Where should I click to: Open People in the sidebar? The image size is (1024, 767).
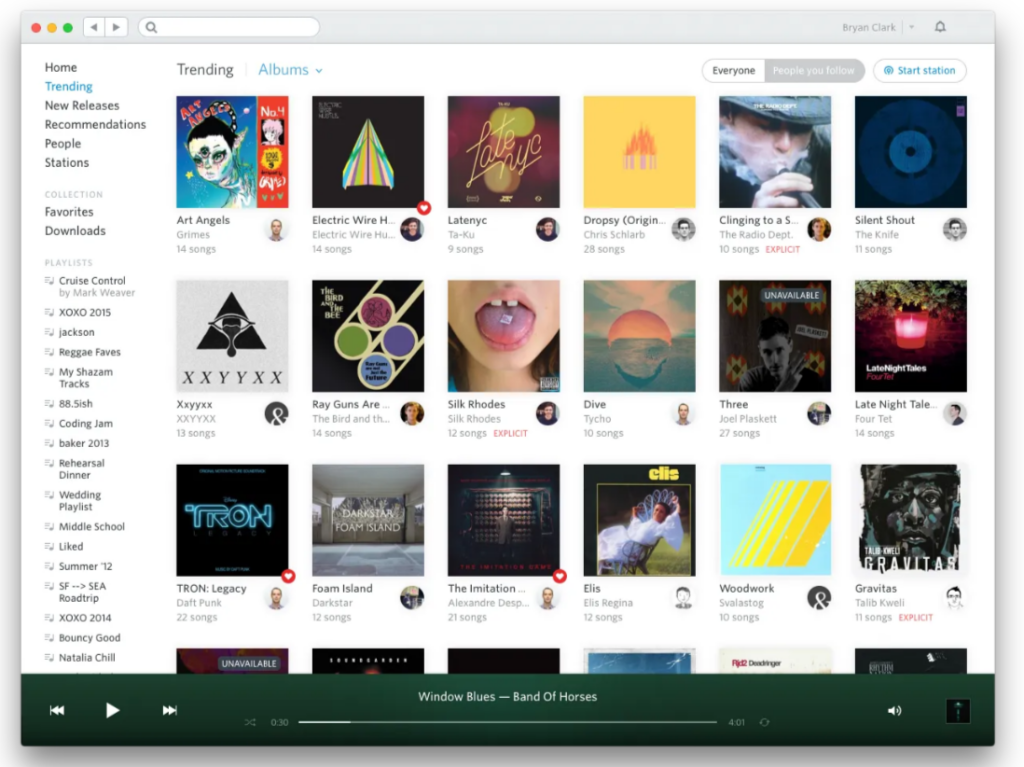(63, 144)
